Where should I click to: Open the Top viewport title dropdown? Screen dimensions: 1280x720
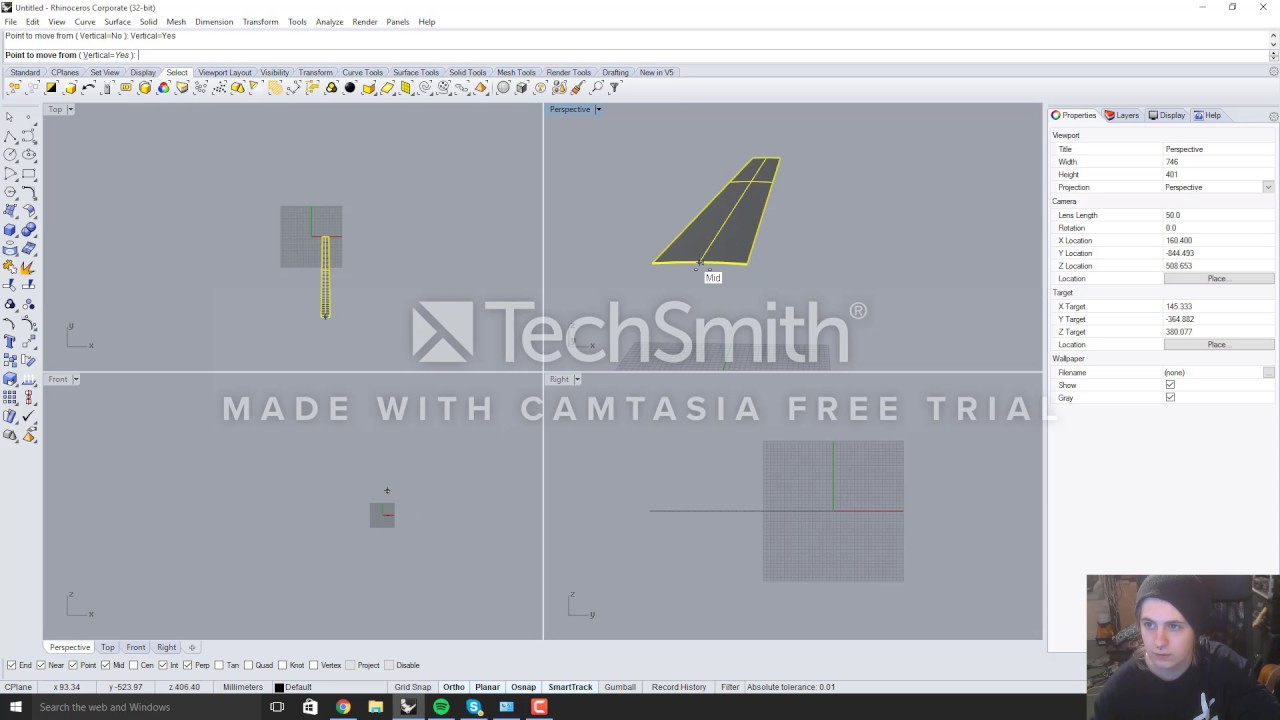coord(70,109)
